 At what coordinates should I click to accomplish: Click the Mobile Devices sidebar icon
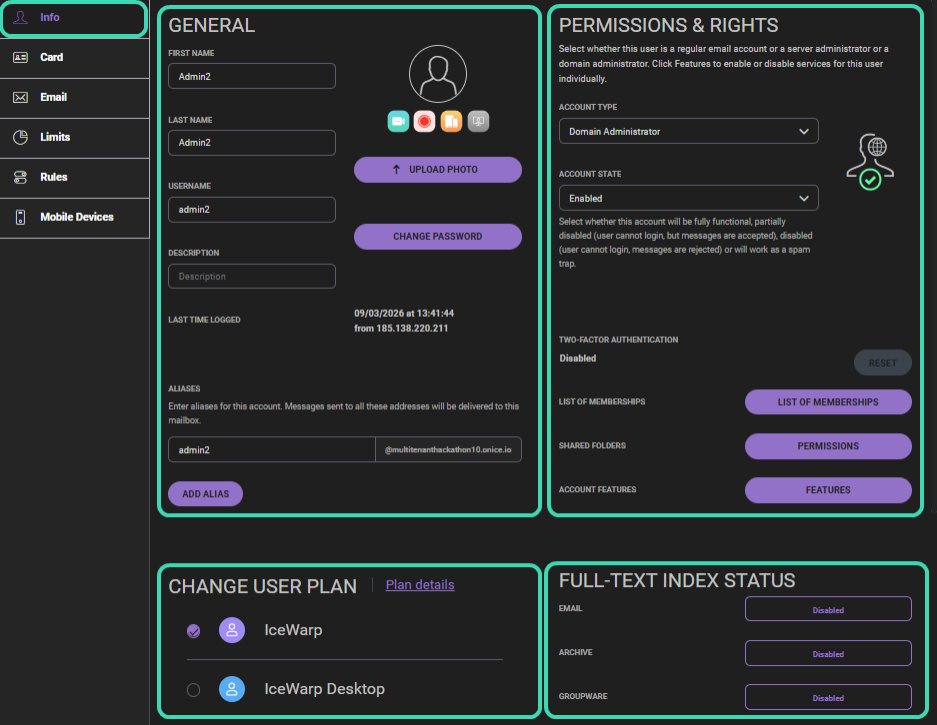(20, 218)
